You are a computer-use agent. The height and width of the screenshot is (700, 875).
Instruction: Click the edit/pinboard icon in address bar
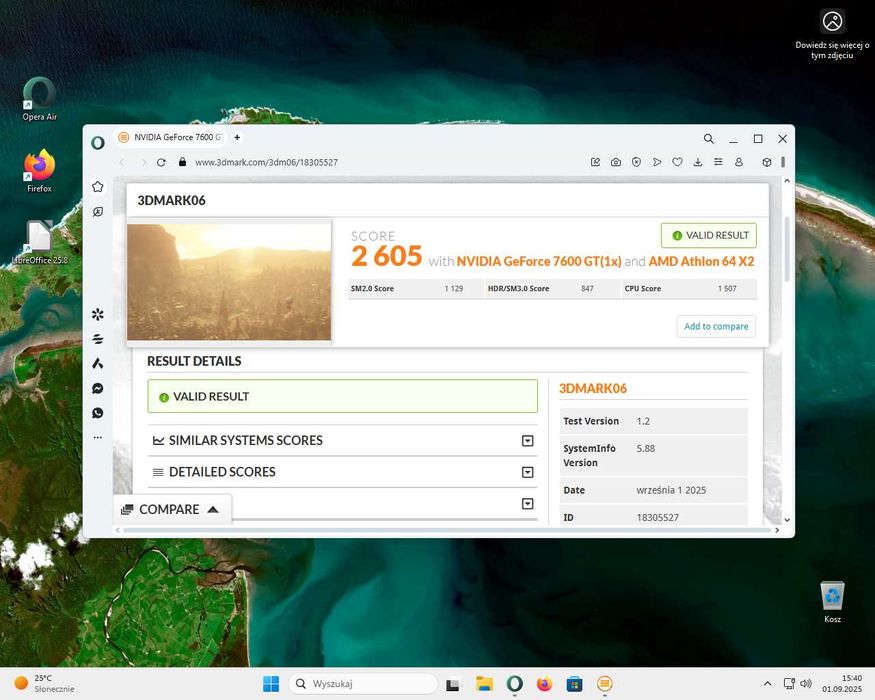point(595,162)
